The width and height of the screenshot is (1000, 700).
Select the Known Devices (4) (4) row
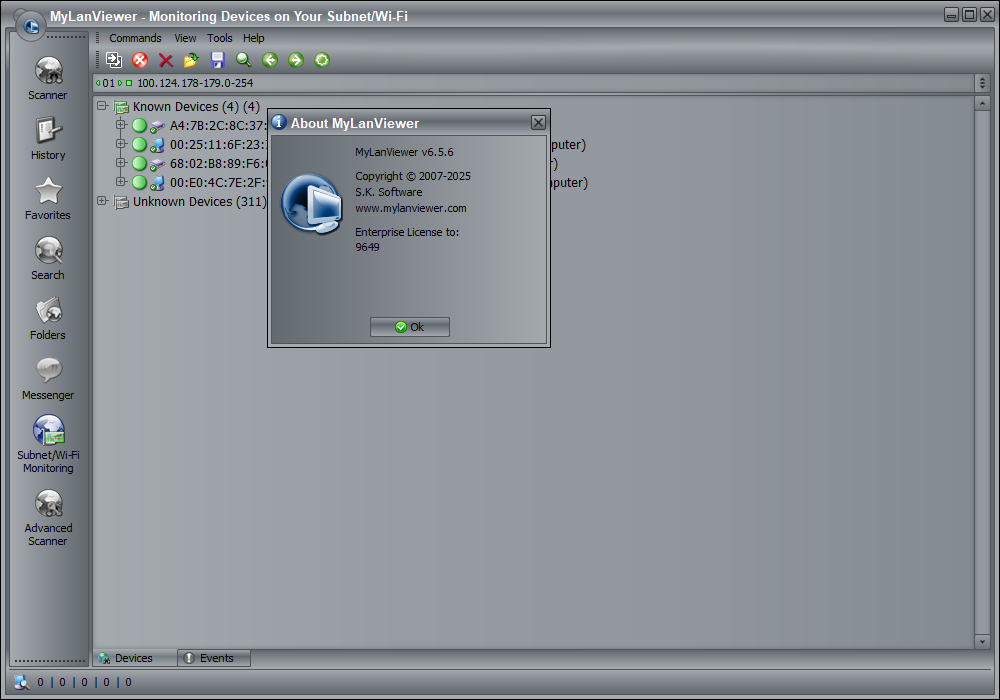click(x=196, y=106)
